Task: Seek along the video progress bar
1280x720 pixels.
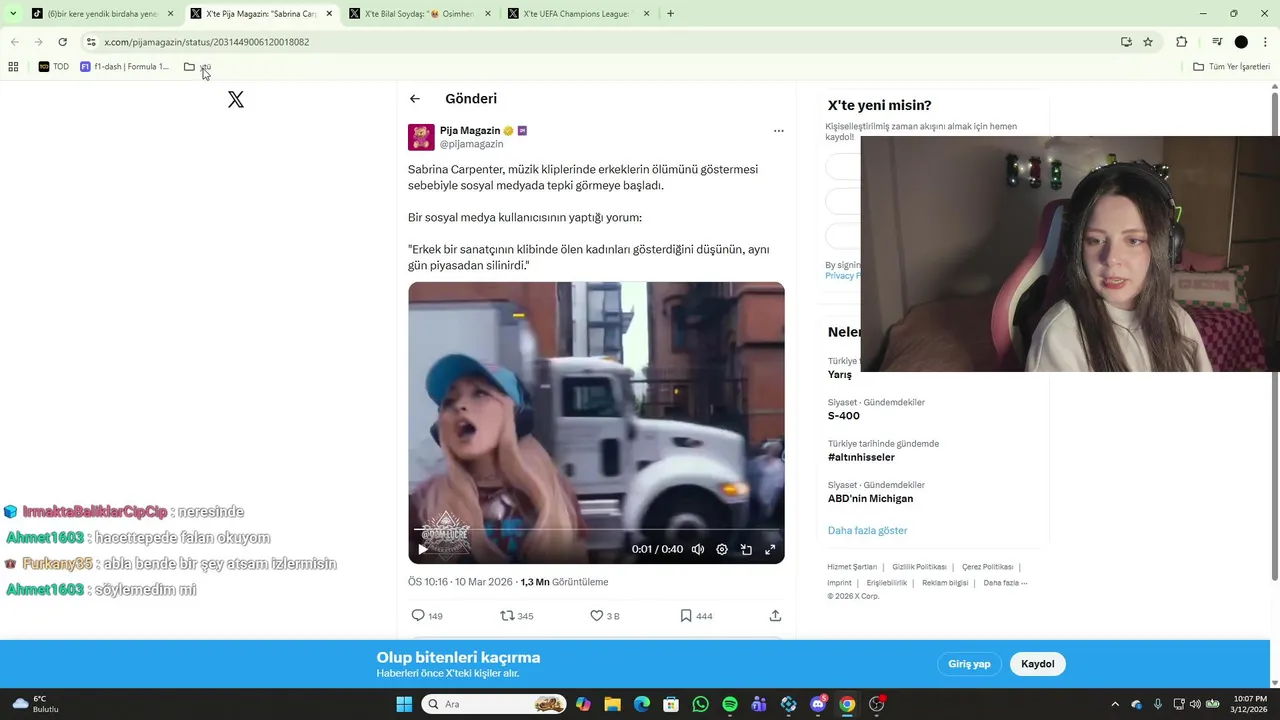Action: coord(596,529)
